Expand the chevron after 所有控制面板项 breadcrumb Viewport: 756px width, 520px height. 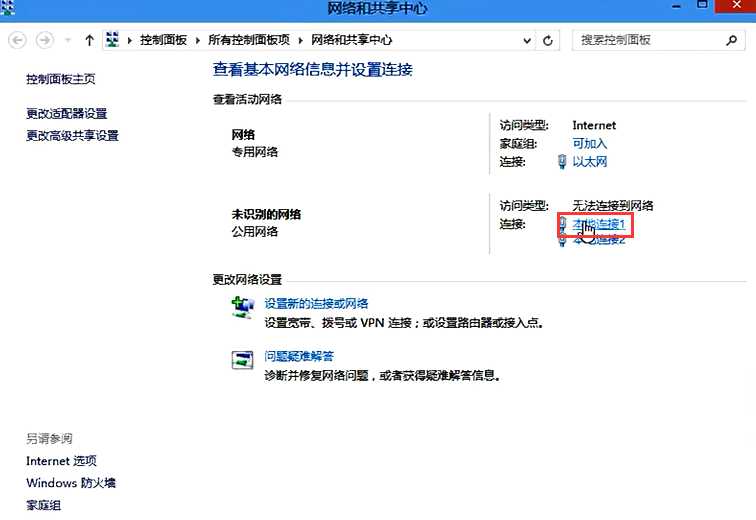[300, 40]
